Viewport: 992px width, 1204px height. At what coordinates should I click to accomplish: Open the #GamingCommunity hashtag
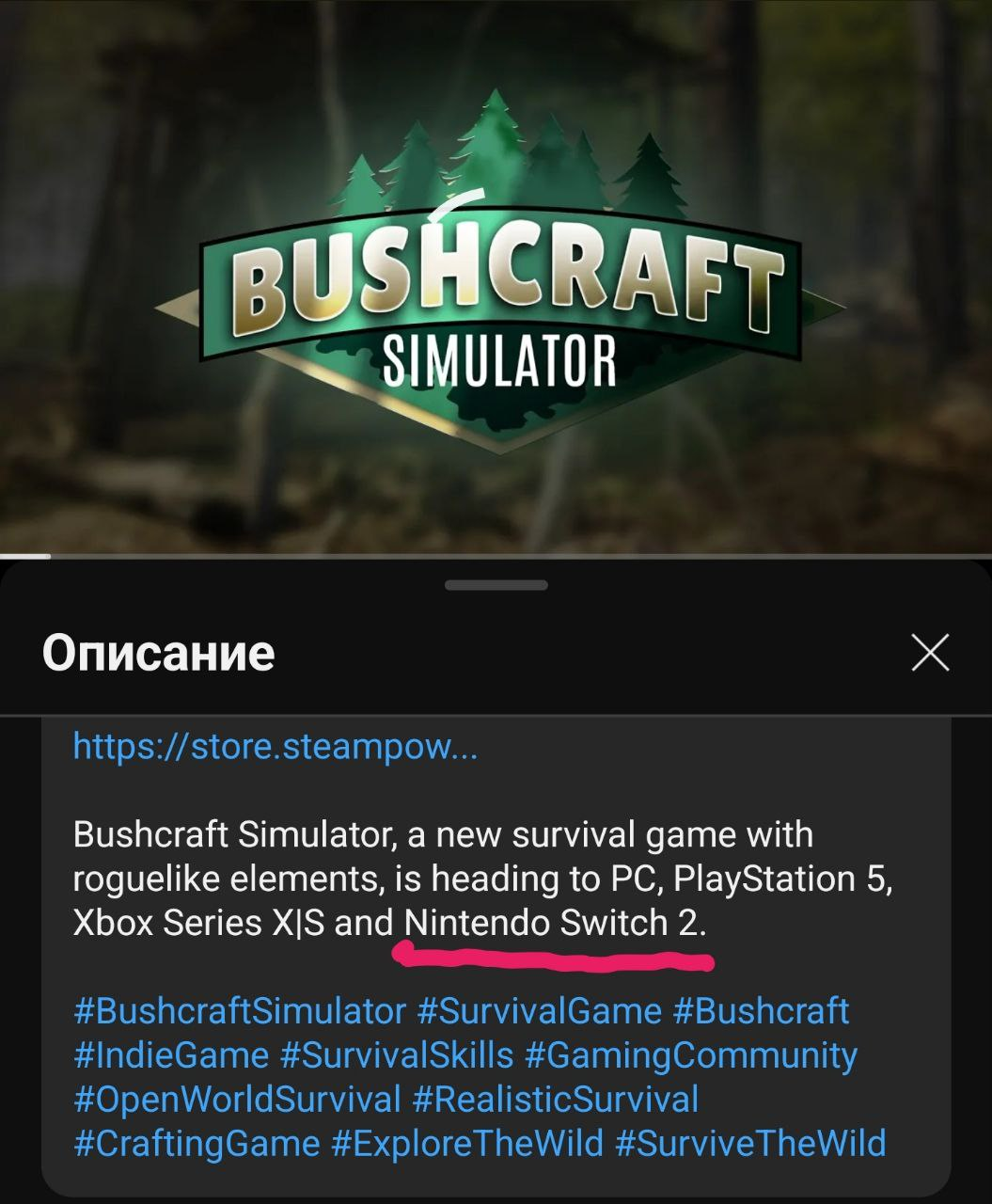[691, 1055]
